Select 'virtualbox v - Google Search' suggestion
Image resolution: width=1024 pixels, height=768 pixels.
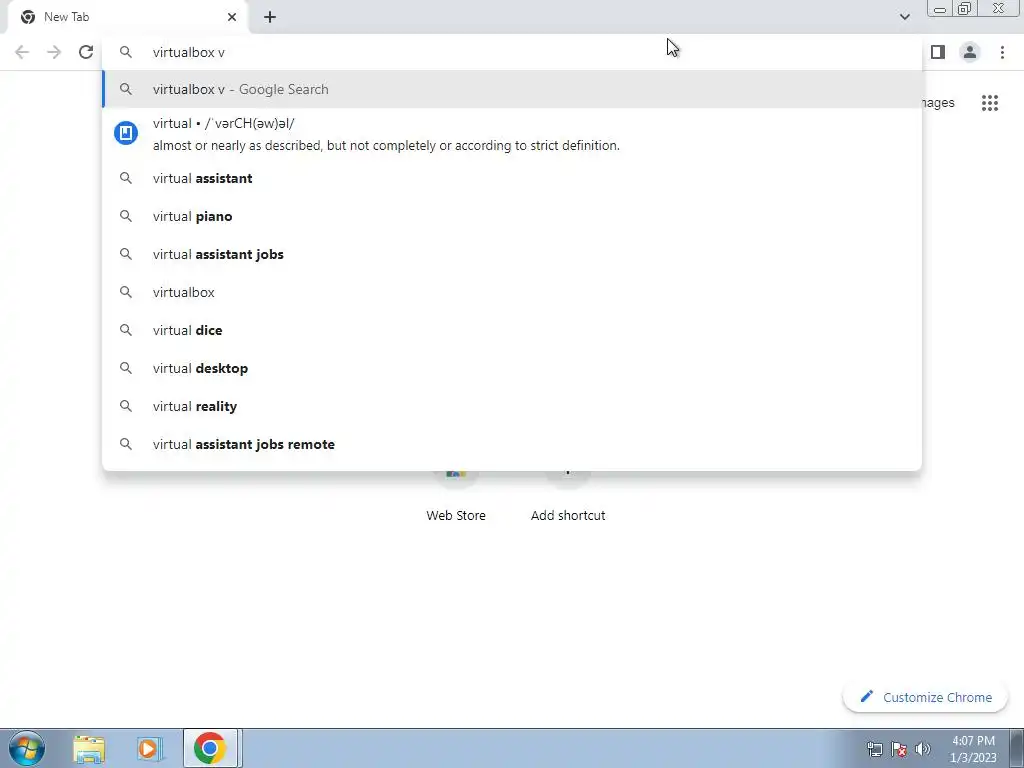[x=512, y=89]
